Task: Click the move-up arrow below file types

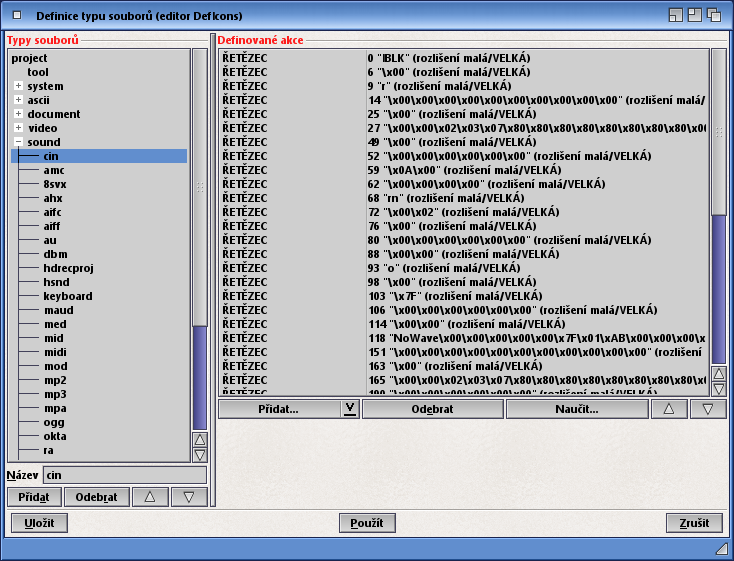Action: [149, 497]
